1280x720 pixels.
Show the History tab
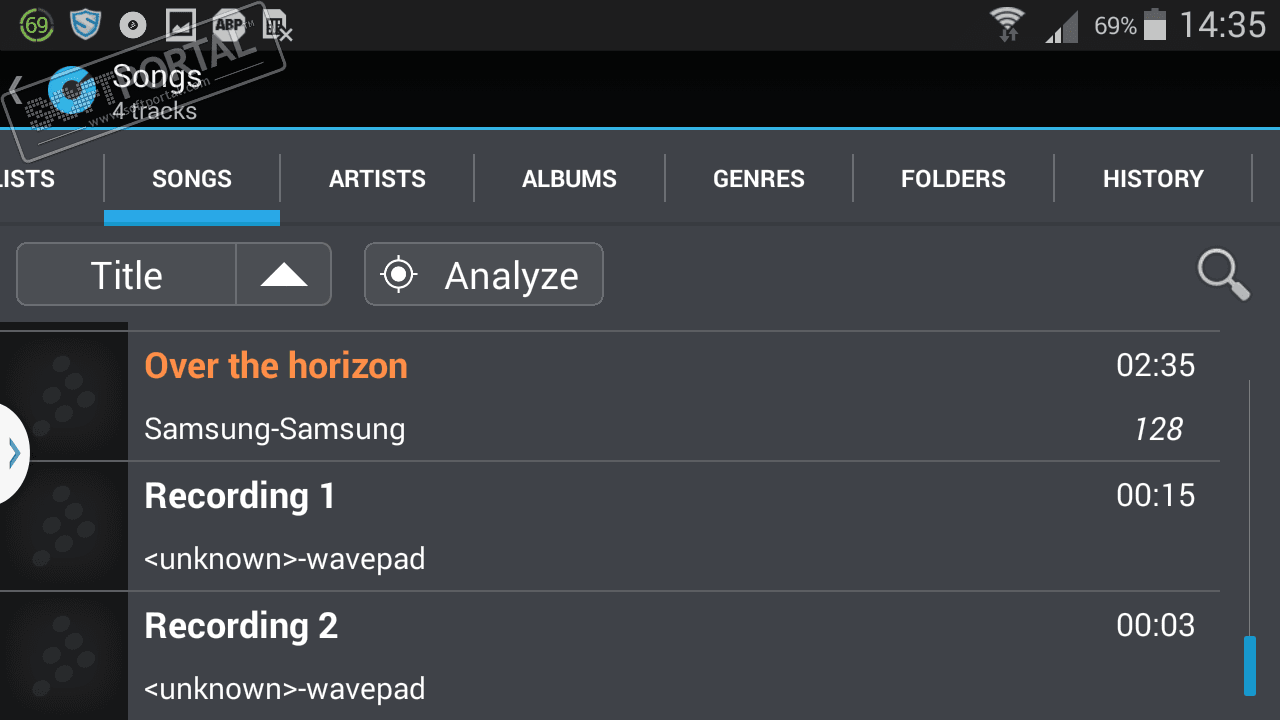coord(1152,179)
